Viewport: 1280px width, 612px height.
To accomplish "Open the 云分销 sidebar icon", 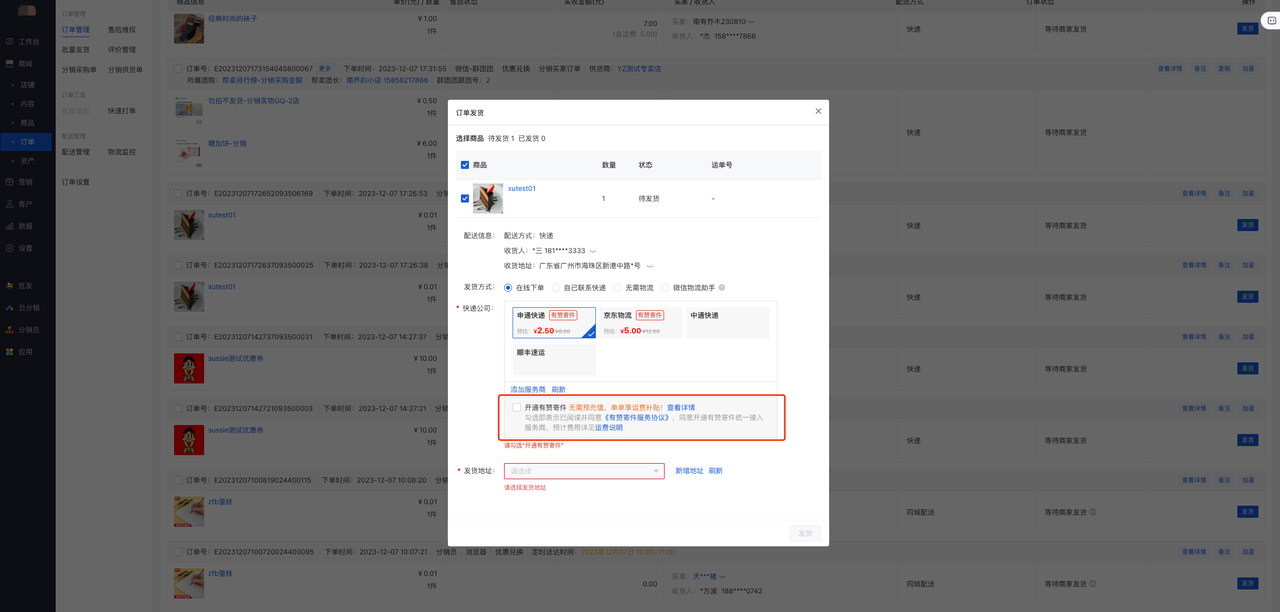I will tap(10, 308).
